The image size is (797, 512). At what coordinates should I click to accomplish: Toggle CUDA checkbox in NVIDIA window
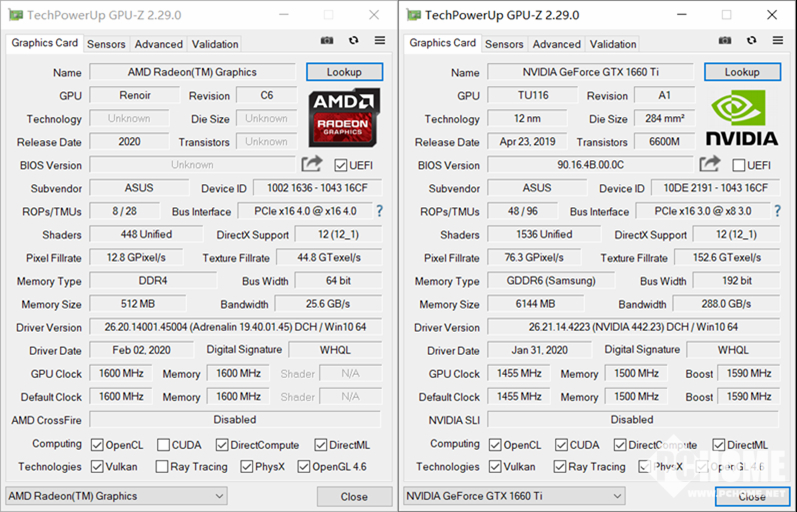561,445
